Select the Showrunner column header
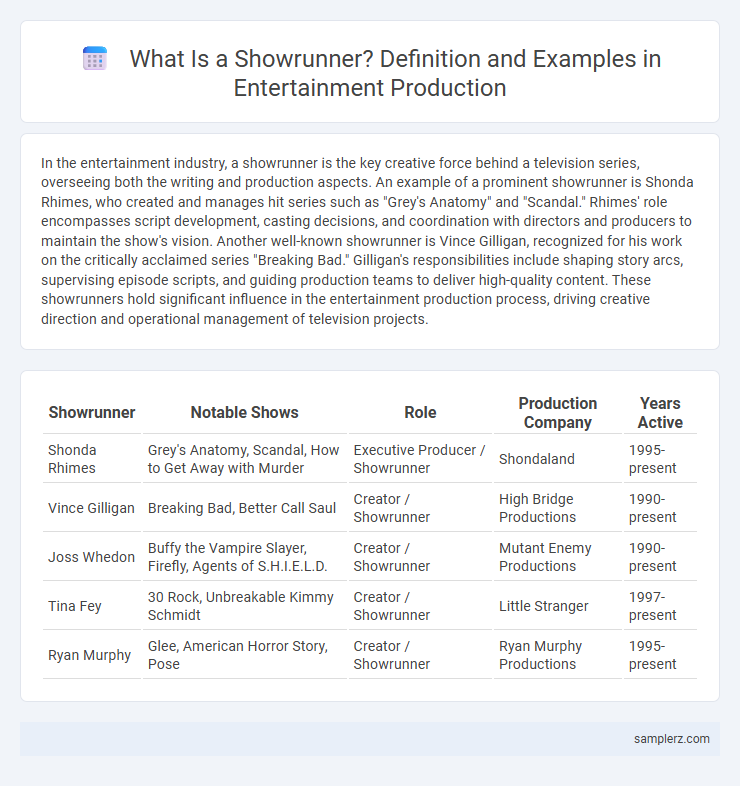 point(92,413)
